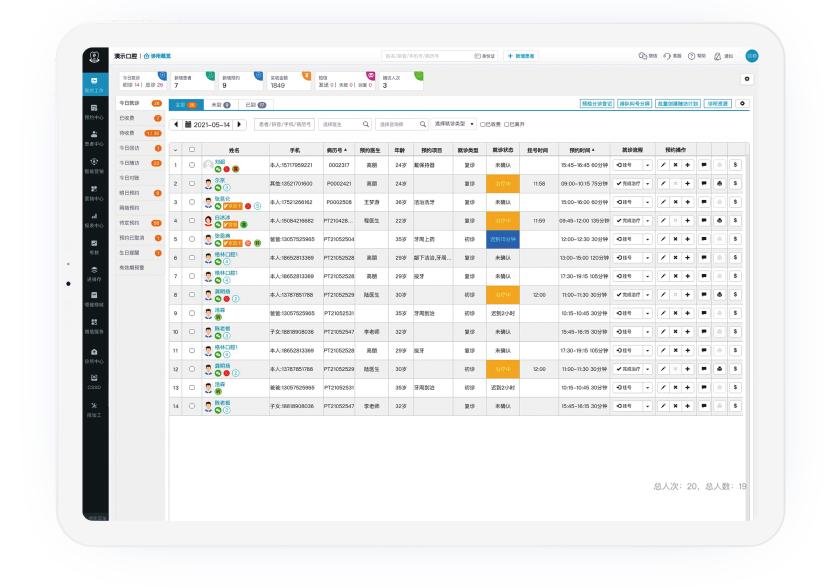Tick the checkbox for row 11
The image size is (832, 588).
[x=192, y=350]
